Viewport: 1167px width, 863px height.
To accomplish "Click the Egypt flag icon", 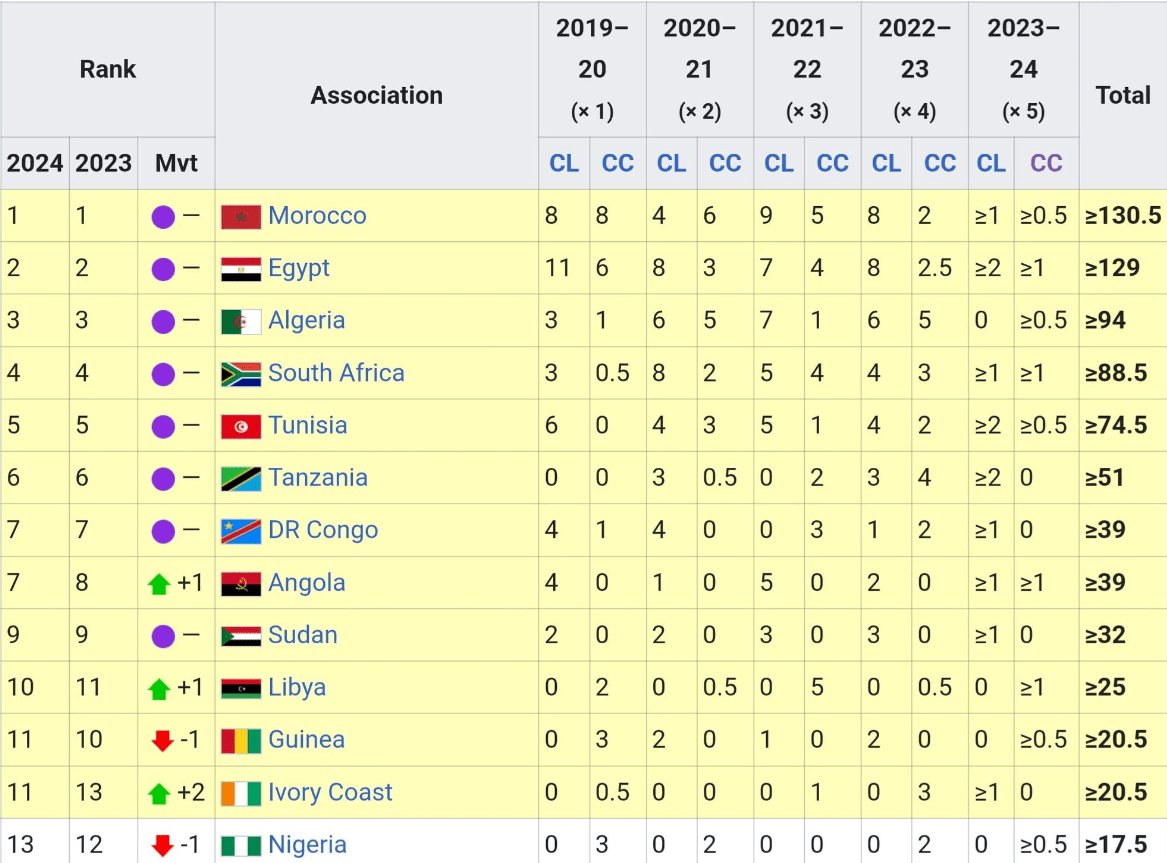I will click(x=241, y=269).
